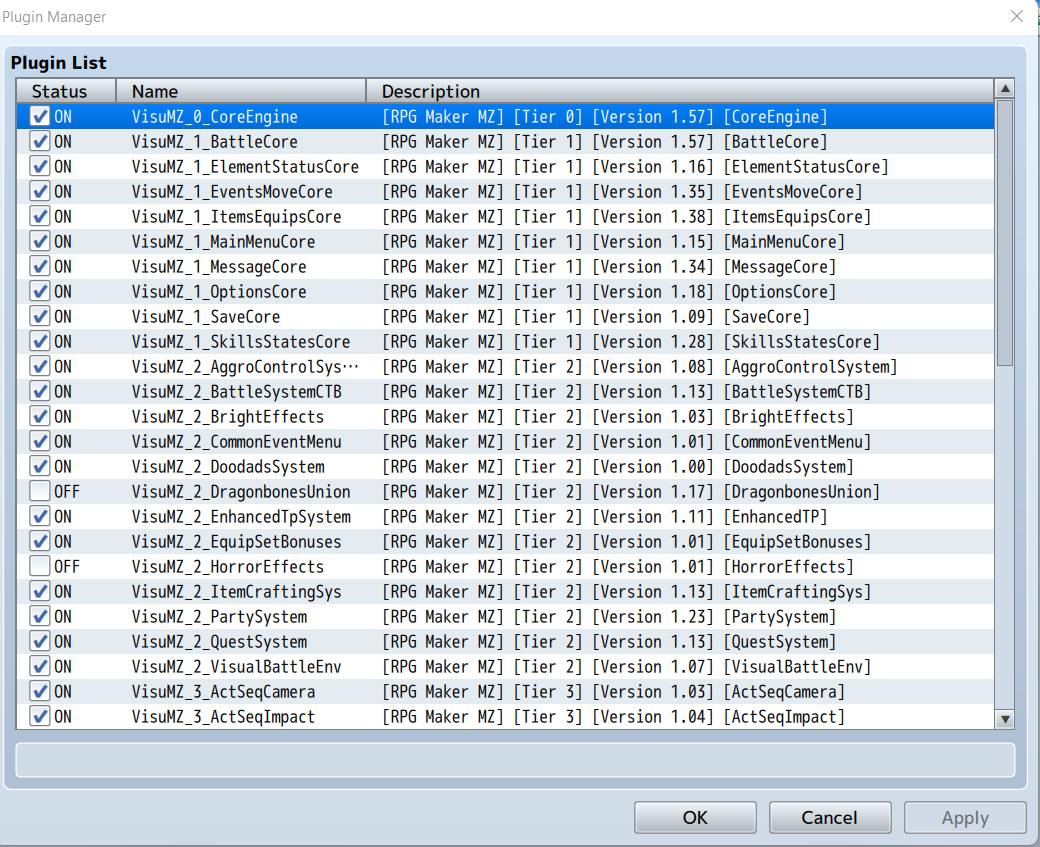Click the empty description box below the list
The width and height of the screenshot is (1040, 847).
(515, 759)
